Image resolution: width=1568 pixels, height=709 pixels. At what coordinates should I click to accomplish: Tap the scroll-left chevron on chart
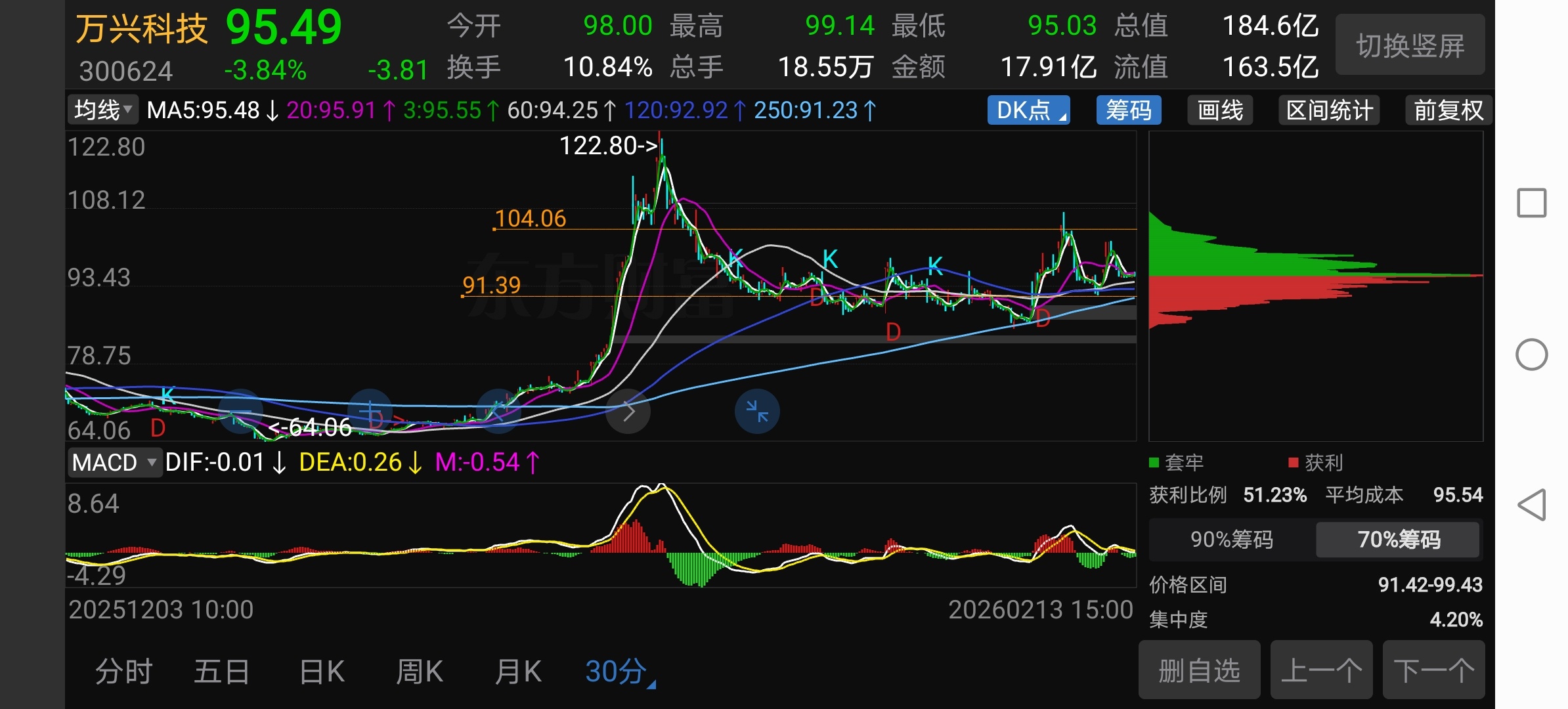pos(499,412)
